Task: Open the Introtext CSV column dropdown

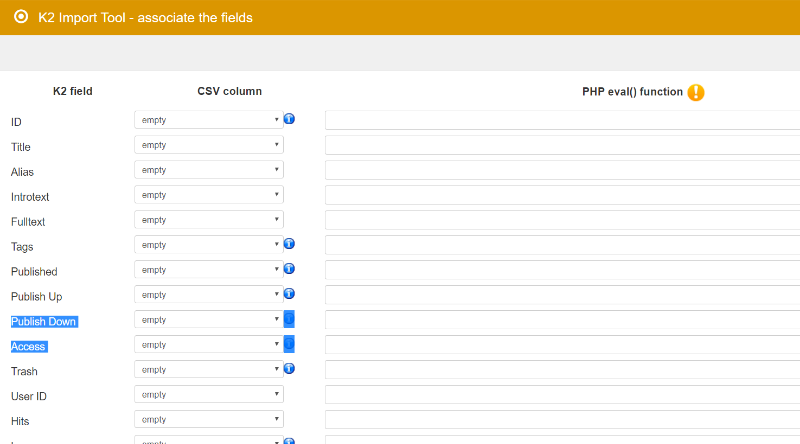Action: 209,195
